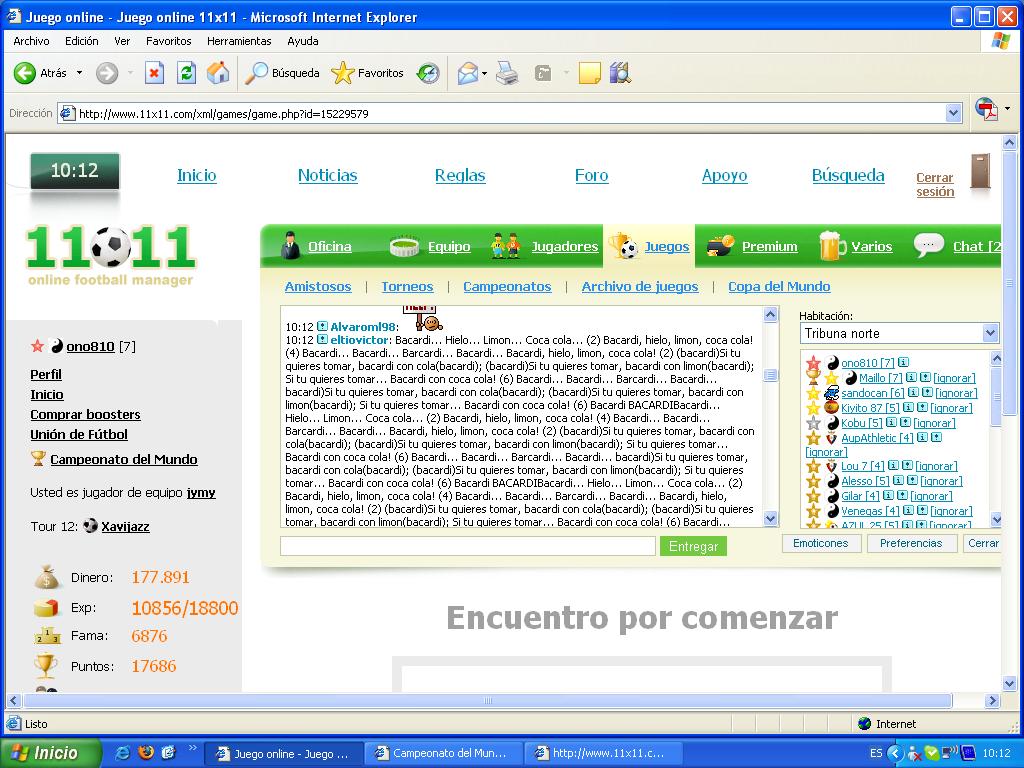1024x768 pixels.
Task: Click the Premium wallet icon
Action: 720,246
